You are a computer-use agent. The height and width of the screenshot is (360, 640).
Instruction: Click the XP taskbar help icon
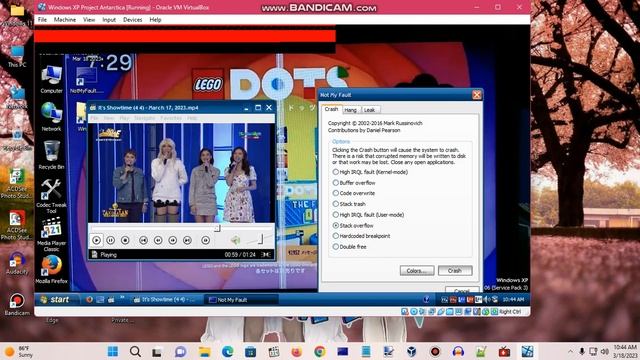click(426, 300)
